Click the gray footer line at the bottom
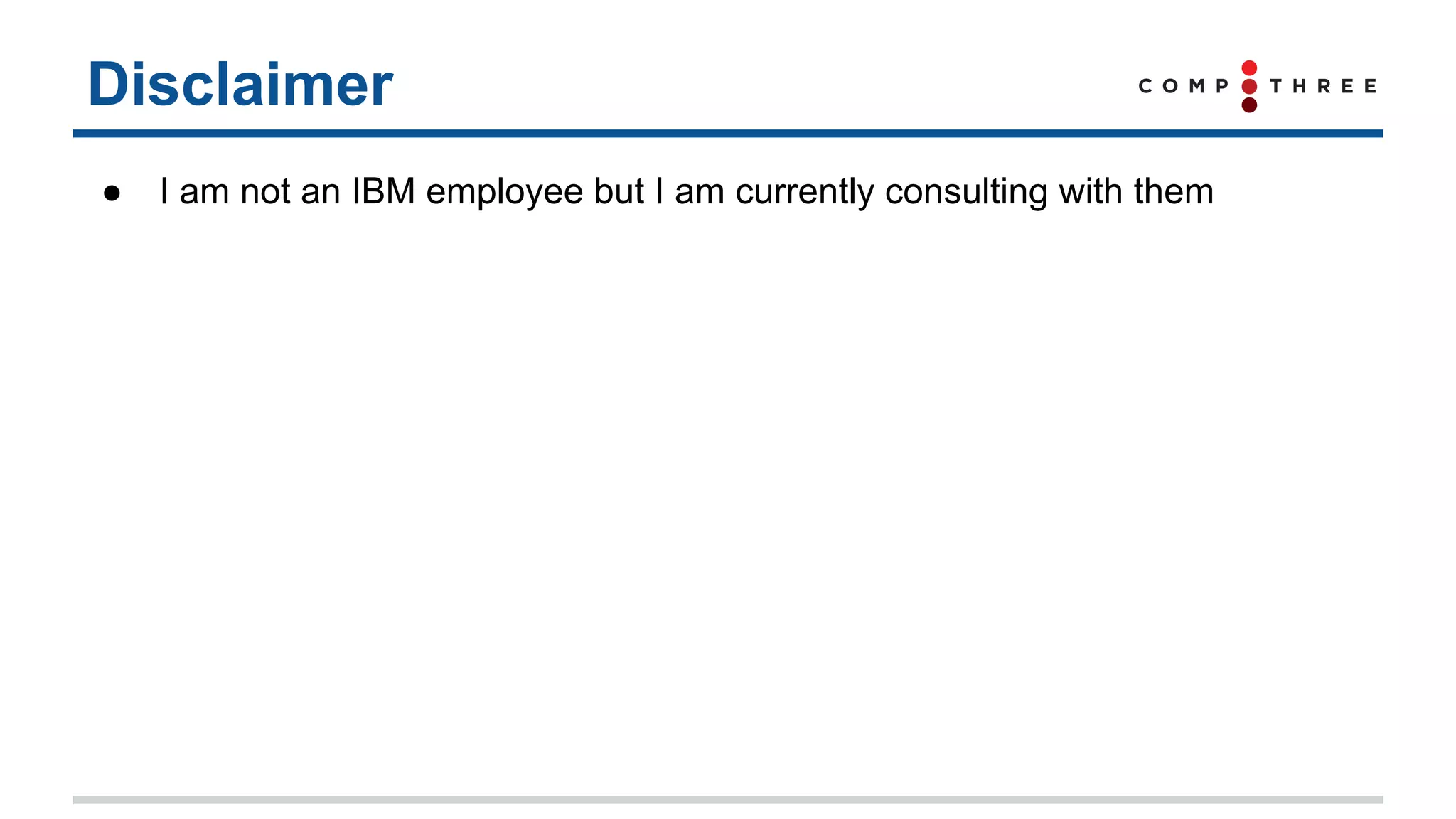The height and width of the screenshot is (819, 1456). 727,800
